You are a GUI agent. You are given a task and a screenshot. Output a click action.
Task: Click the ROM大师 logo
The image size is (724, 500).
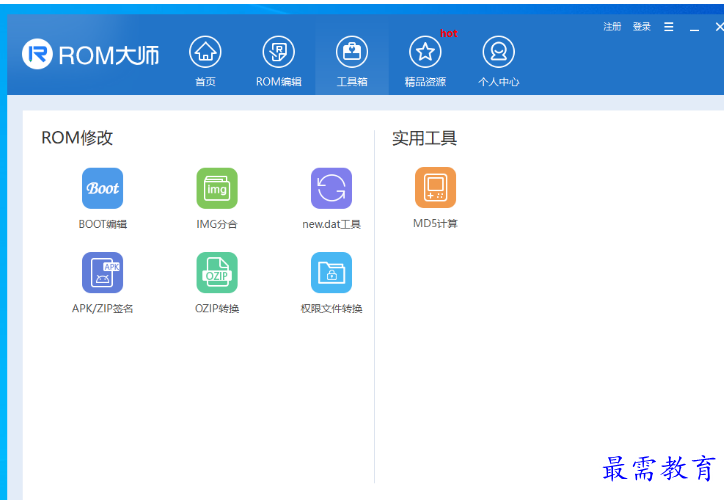(x=90, y=54)
